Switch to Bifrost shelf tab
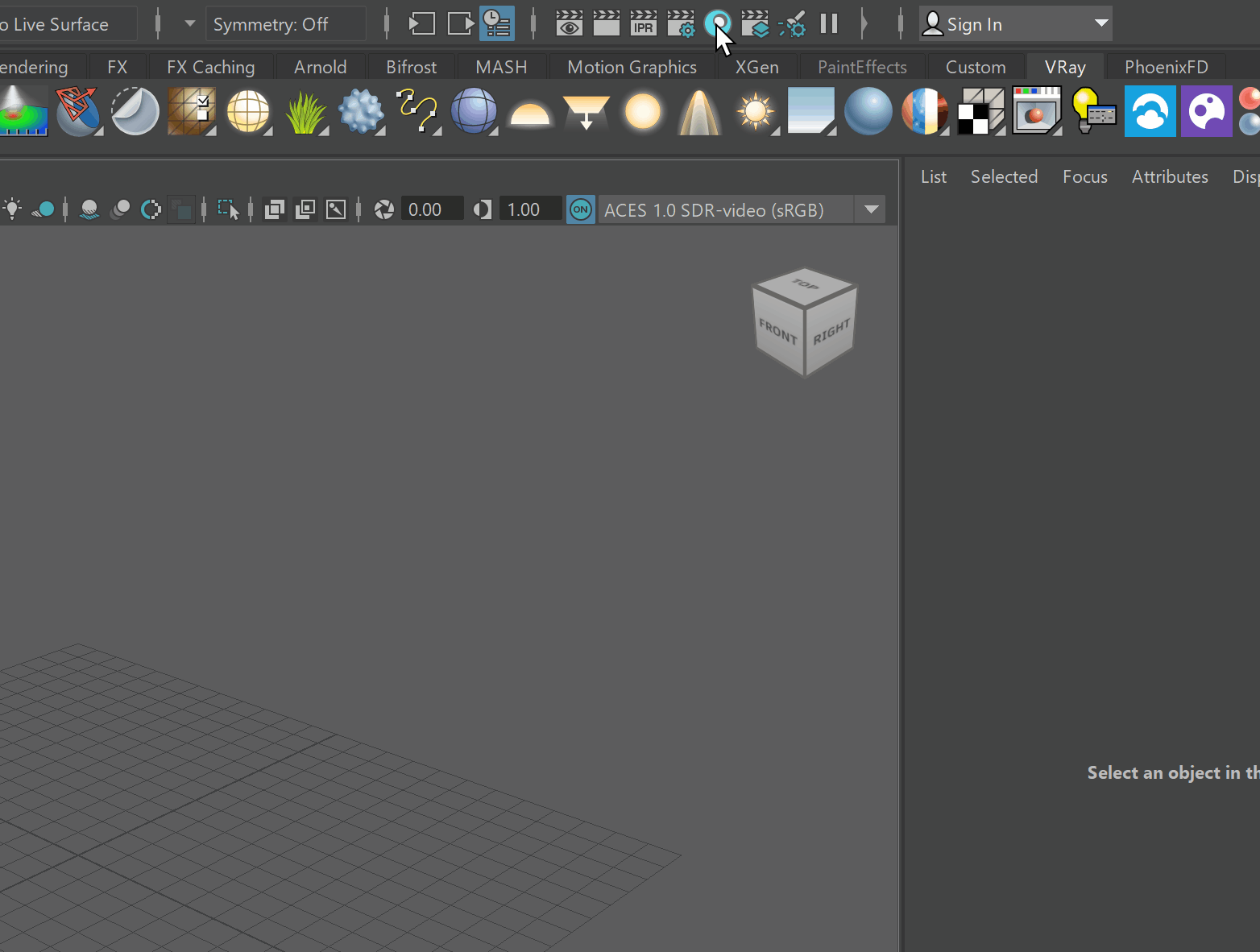Image resolution: width=1260 pixels, height=952 pixels. click(x=412, y=68)
